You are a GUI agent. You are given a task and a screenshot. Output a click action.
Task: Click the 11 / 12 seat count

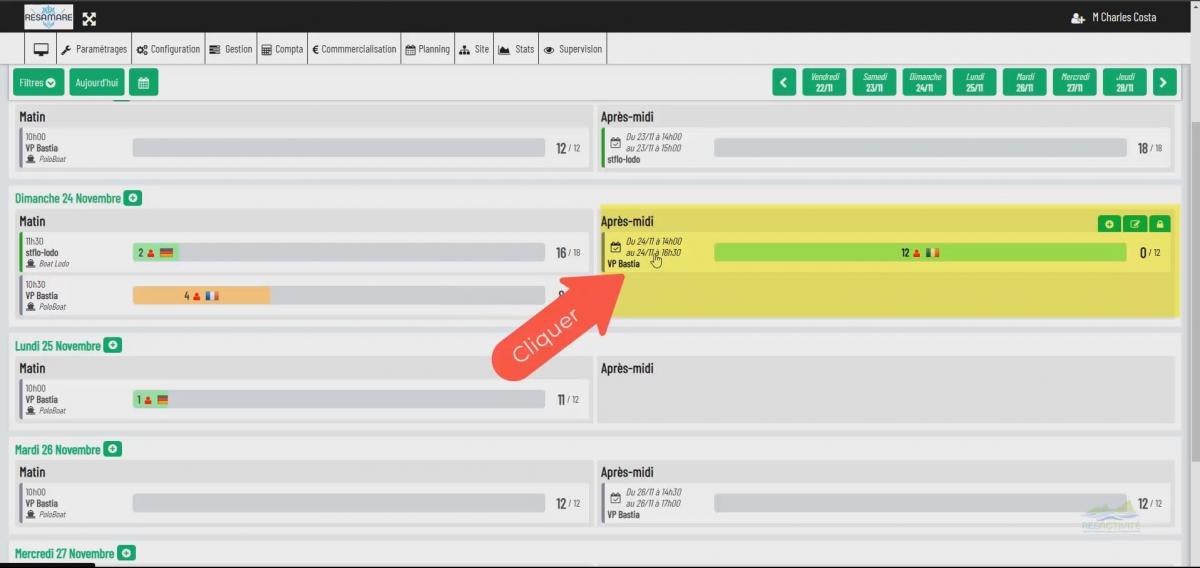click(567, 399)
